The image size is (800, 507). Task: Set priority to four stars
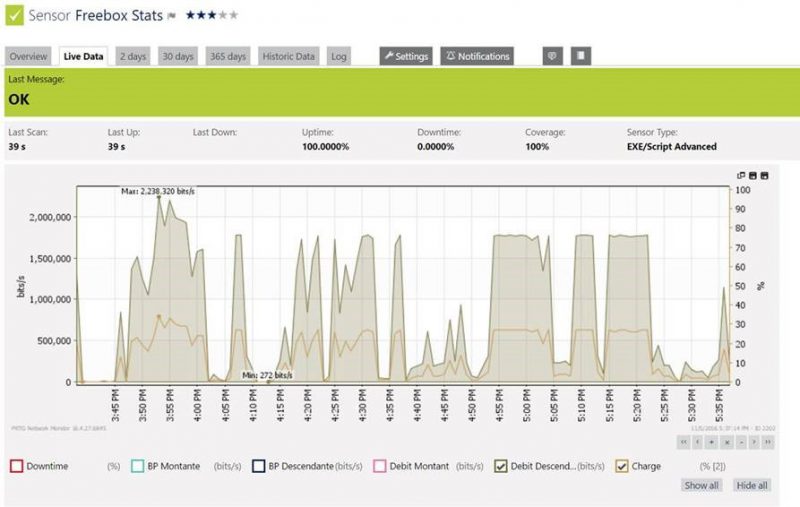point(222,15)
